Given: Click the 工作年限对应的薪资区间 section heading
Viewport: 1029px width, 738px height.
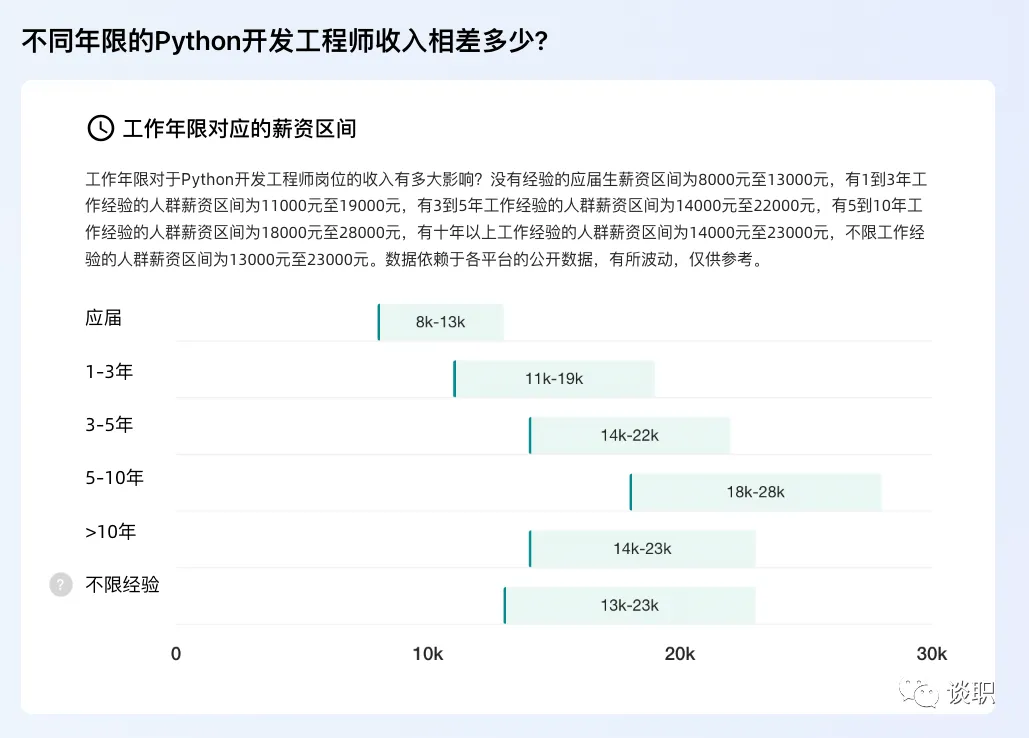Looking at the screenshot, I should pos(239,128).
